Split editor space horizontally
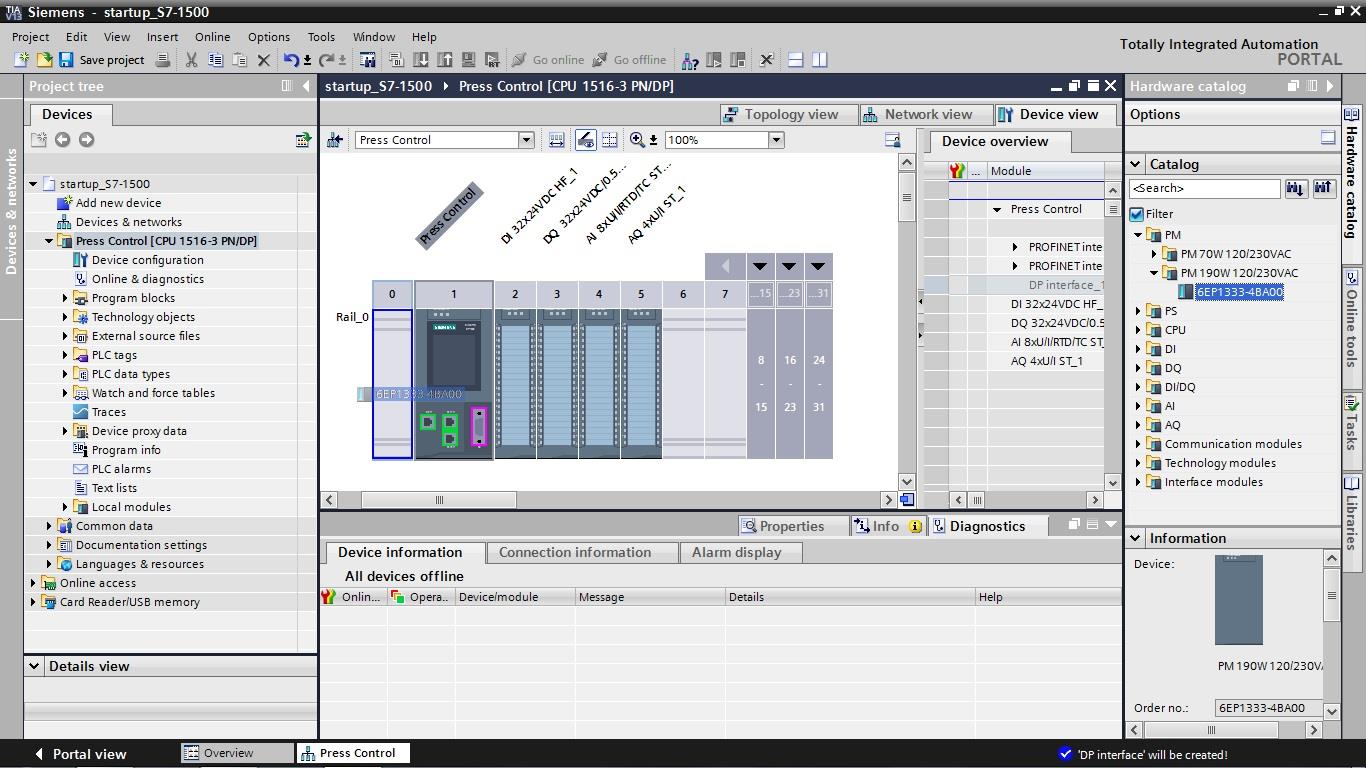The width and height of the screenshot is (1366, 768). 796,60
